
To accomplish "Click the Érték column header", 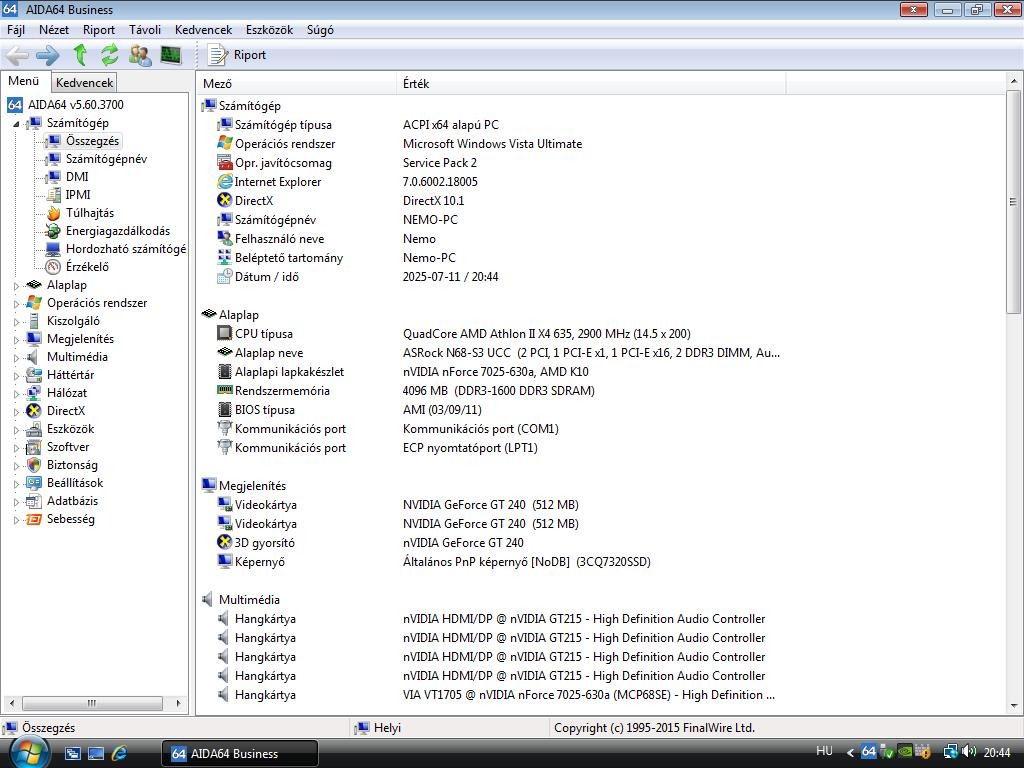I will (590, 84).
